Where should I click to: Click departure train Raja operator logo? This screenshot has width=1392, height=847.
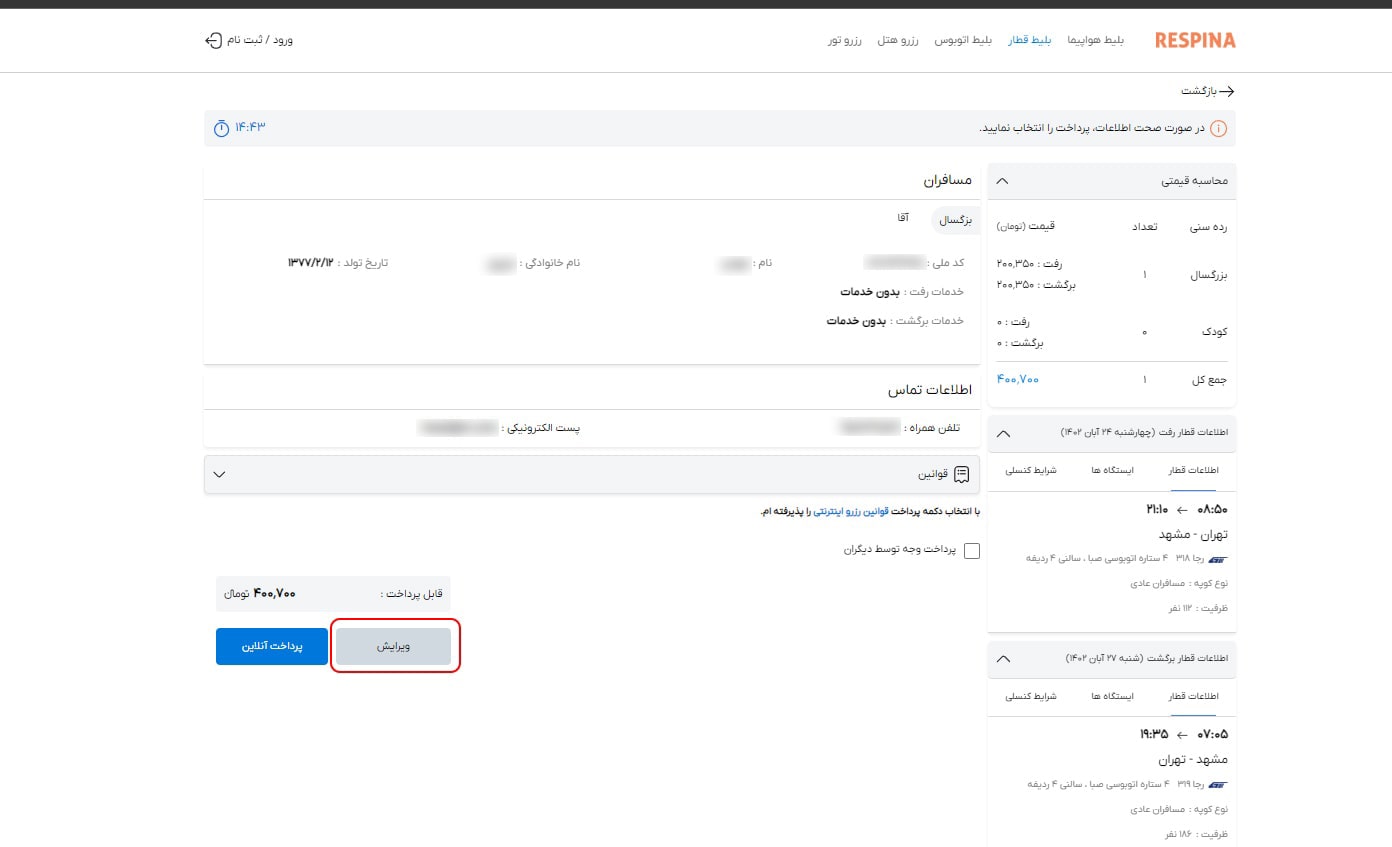pyautogui.click(x=1217, y=558)
